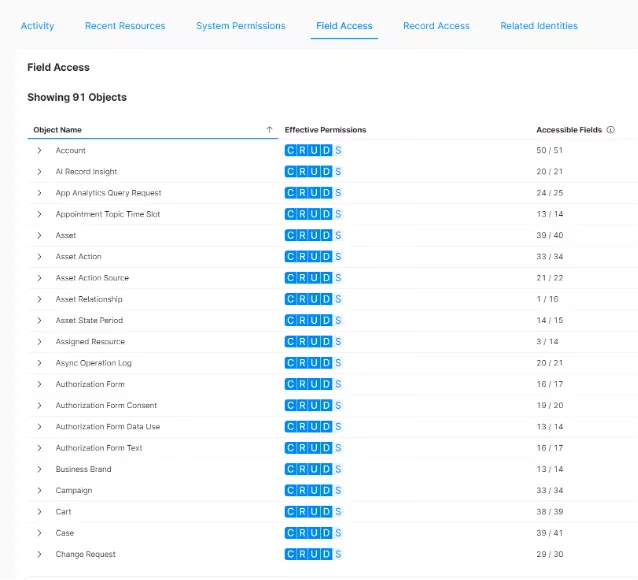Expand Authorization Form Text row
This screenshot has height=580, width=638.
[x=39, y=448]
